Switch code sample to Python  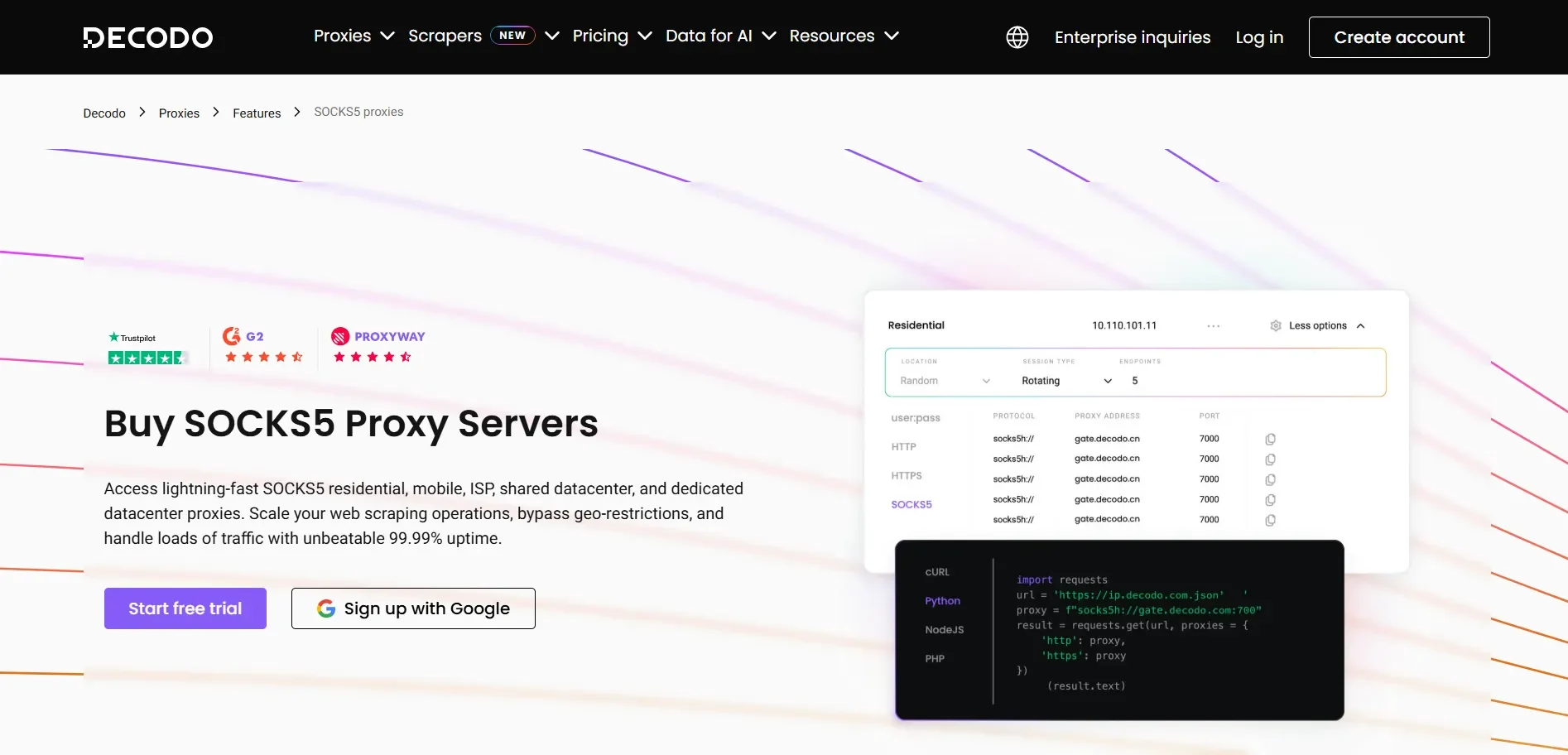[942, 601]
